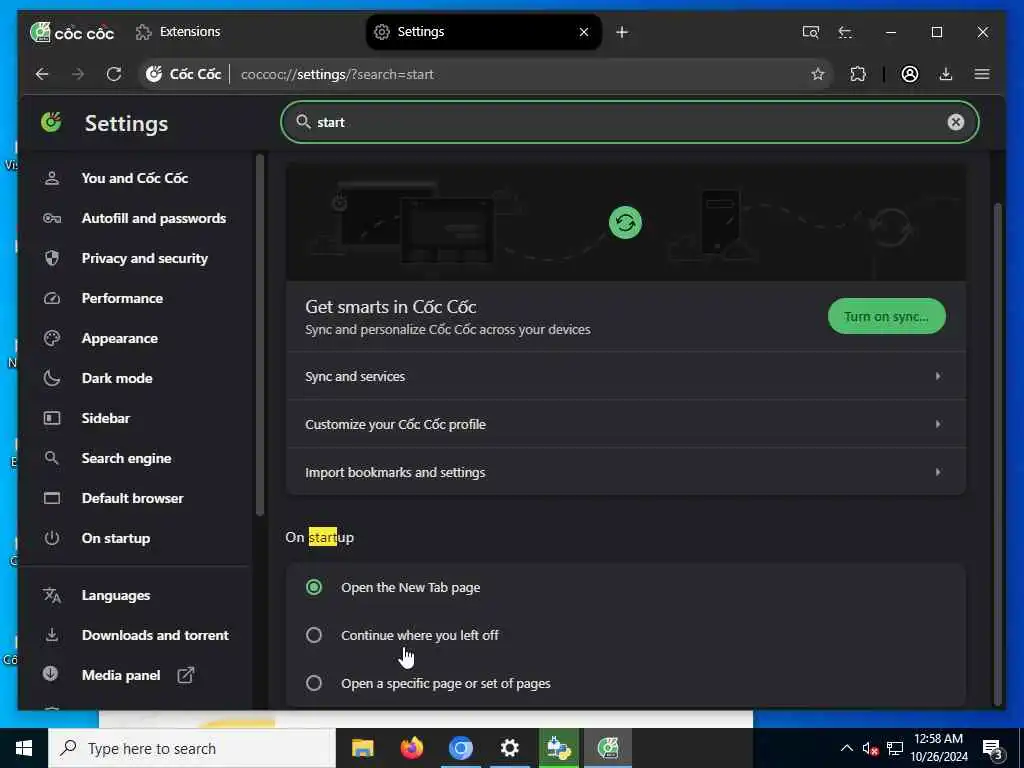
Task: Open Sidebar settings section
Action: 105,418
